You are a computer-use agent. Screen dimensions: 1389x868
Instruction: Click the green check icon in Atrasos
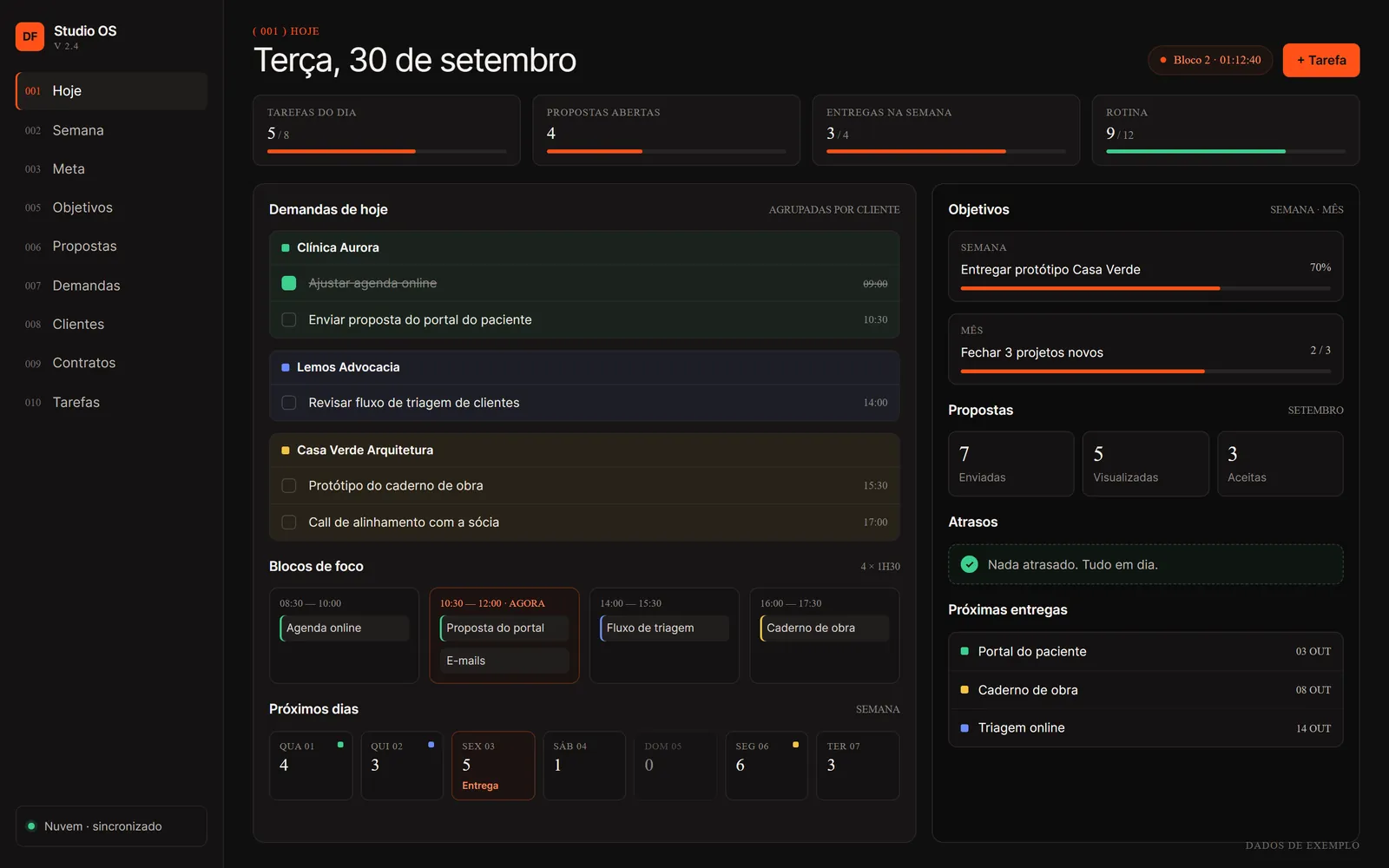coord(970,564)
